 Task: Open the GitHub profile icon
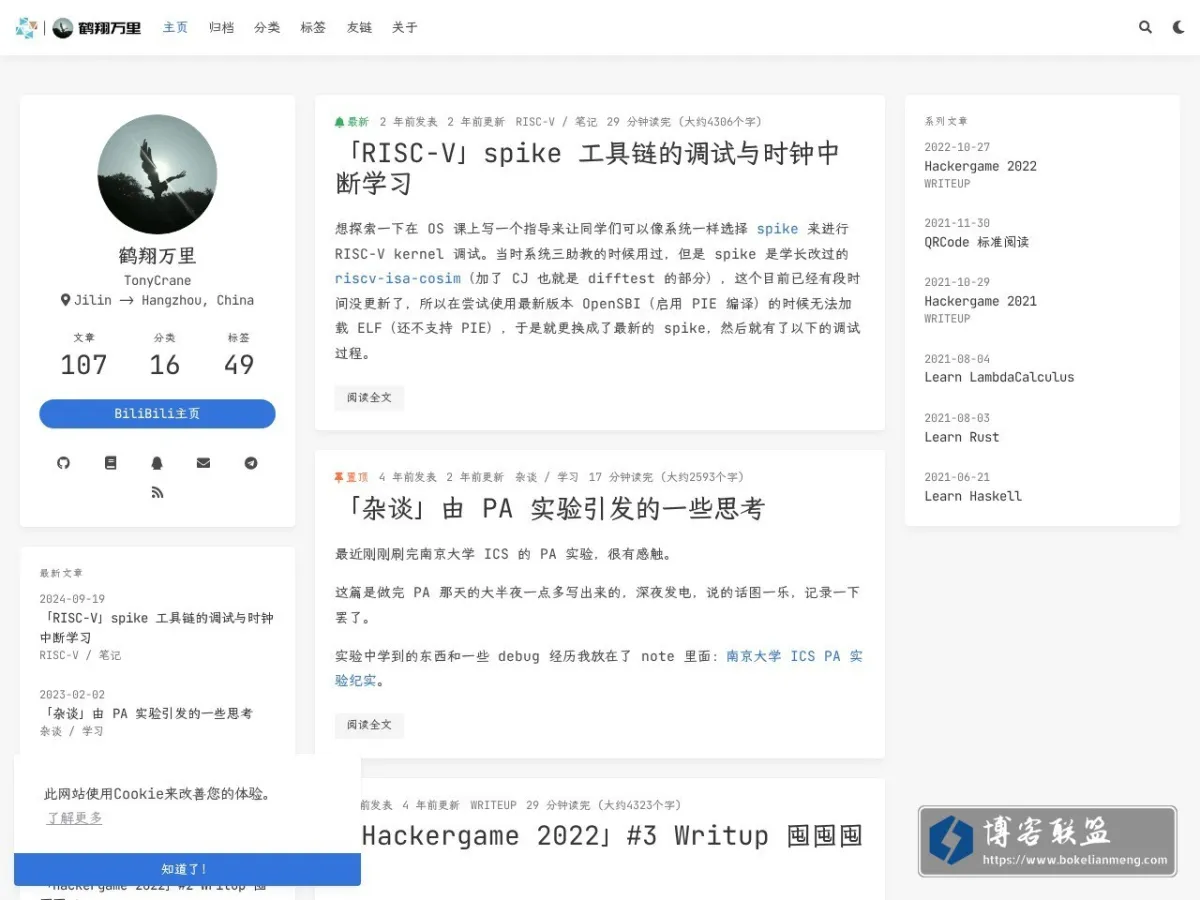pyautogui.click(x=64, y=463)
